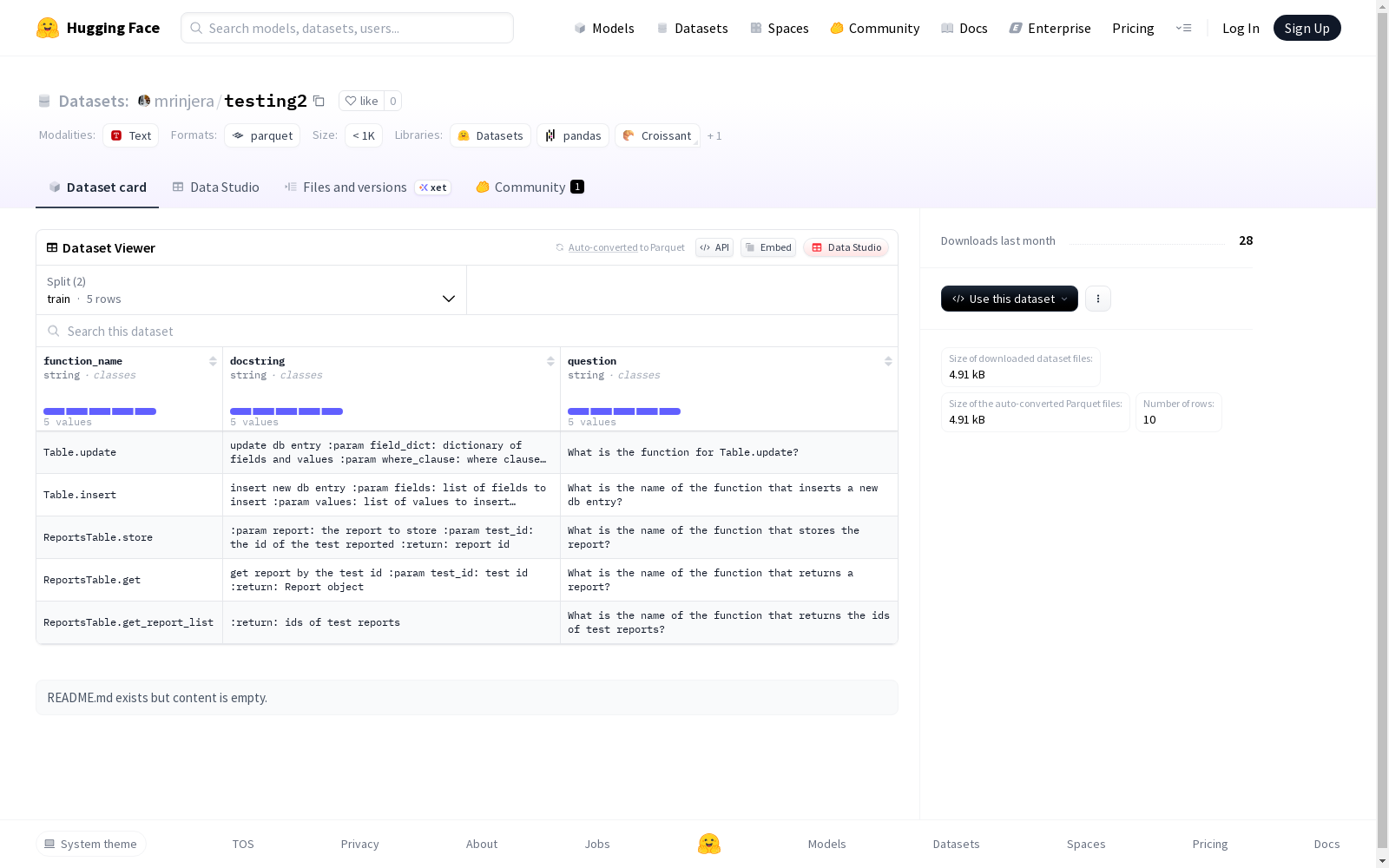Click the Hugging Face emoji in footer

tap(709, 844)
